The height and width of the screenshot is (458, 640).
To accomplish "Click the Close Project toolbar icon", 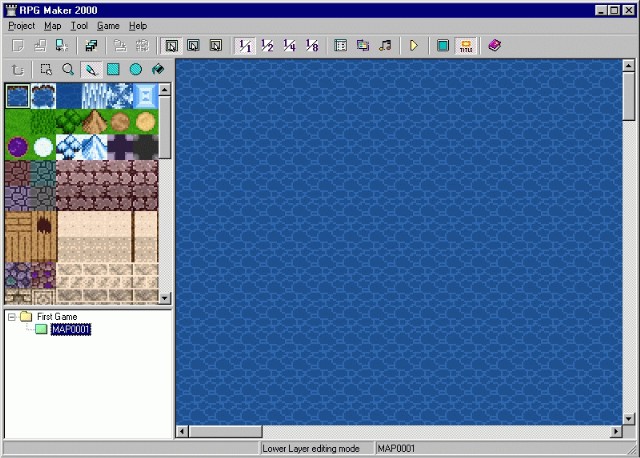I will click(62, 45).
